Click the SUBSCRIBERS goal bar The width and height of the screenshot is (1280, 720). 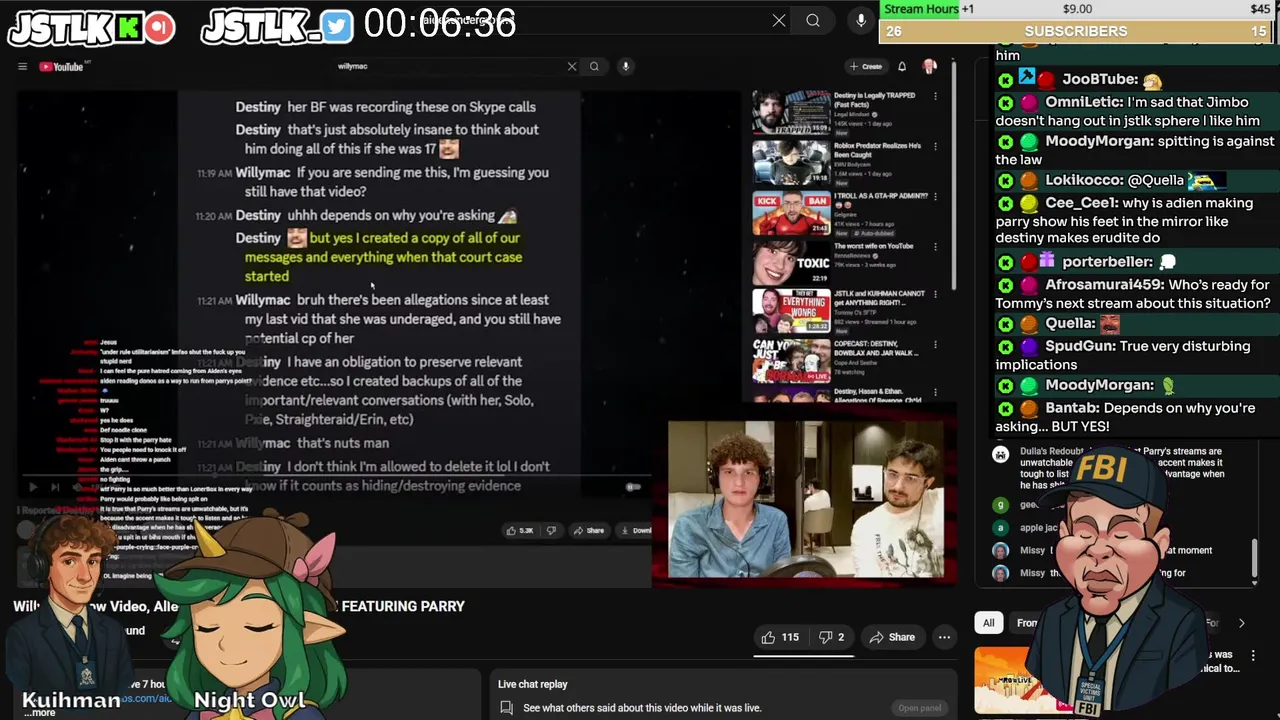1076,31
